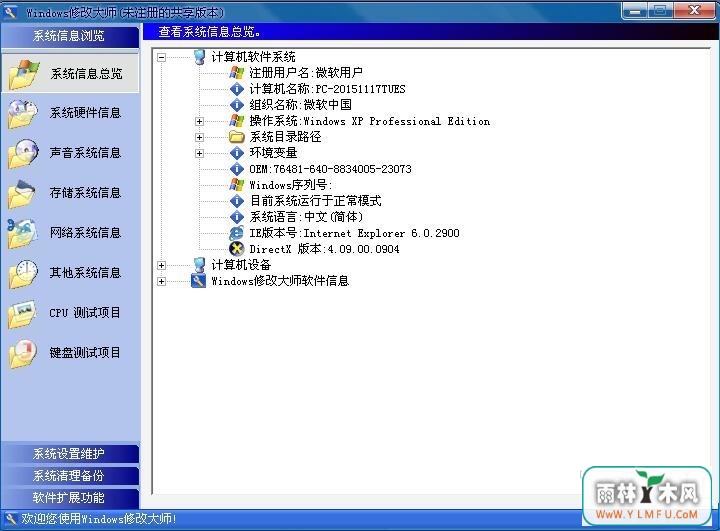
Task: Click computer icon beside 计算机设备
Action: 199,265
